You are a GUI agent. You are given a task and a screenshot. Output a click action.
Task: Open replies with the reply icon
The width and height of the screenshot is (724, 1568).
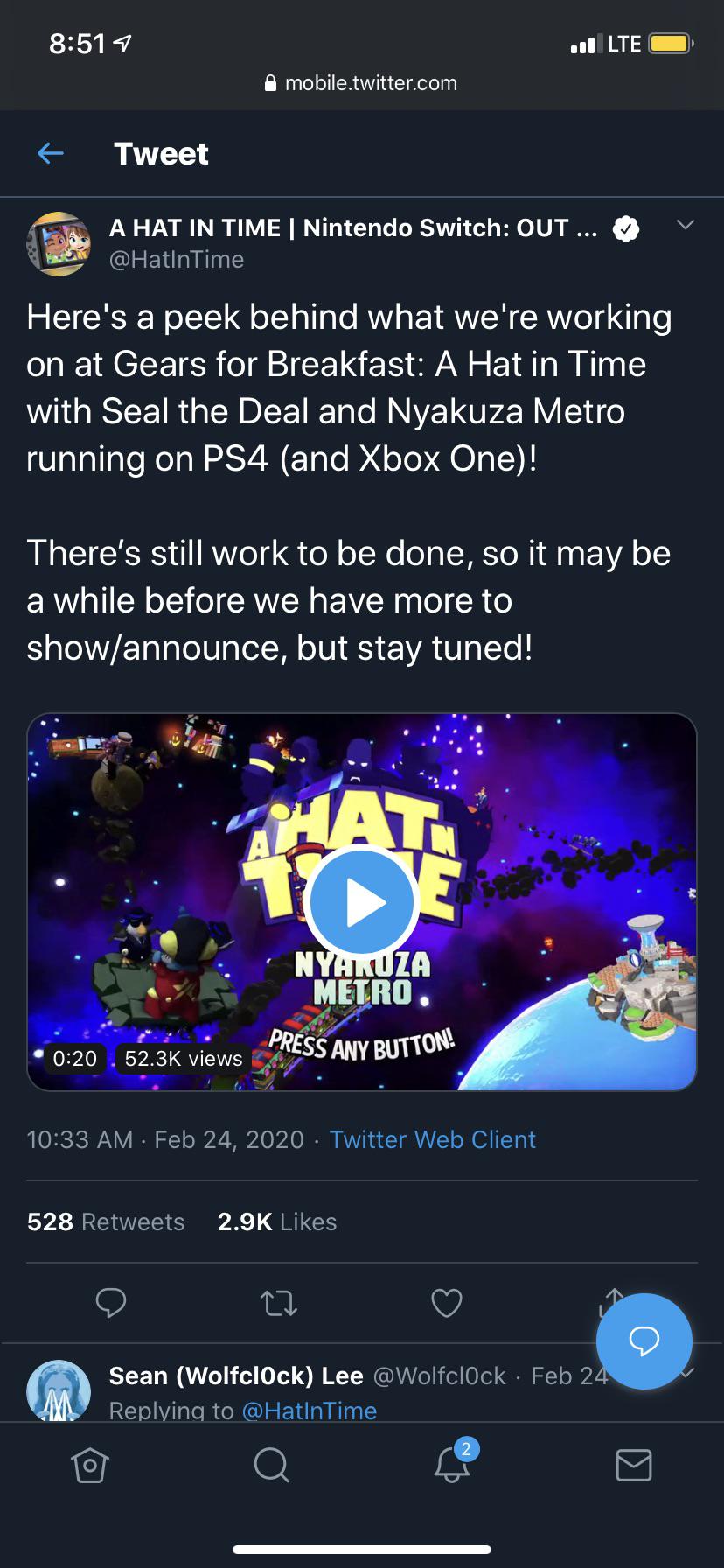click(x=110, y=1303)
